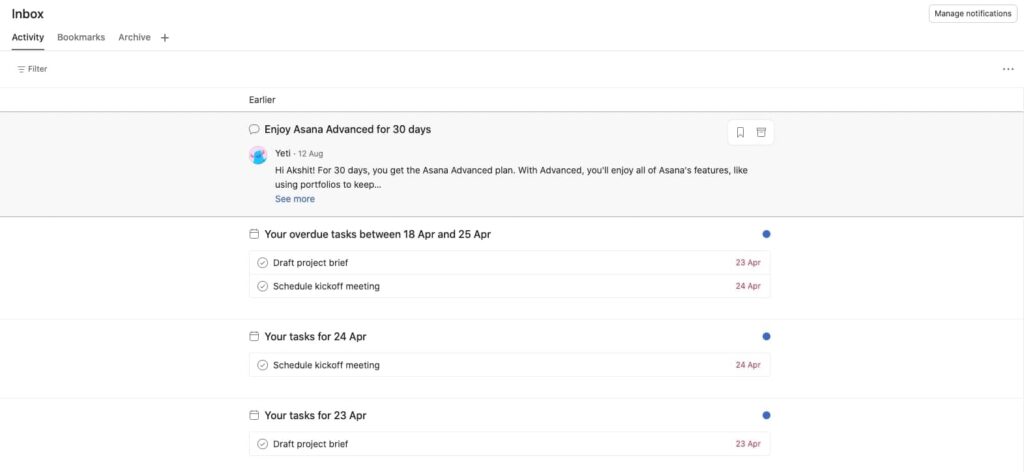
Task: Open Your tasks for 23 Apr notification
Action: pos(315,416)
